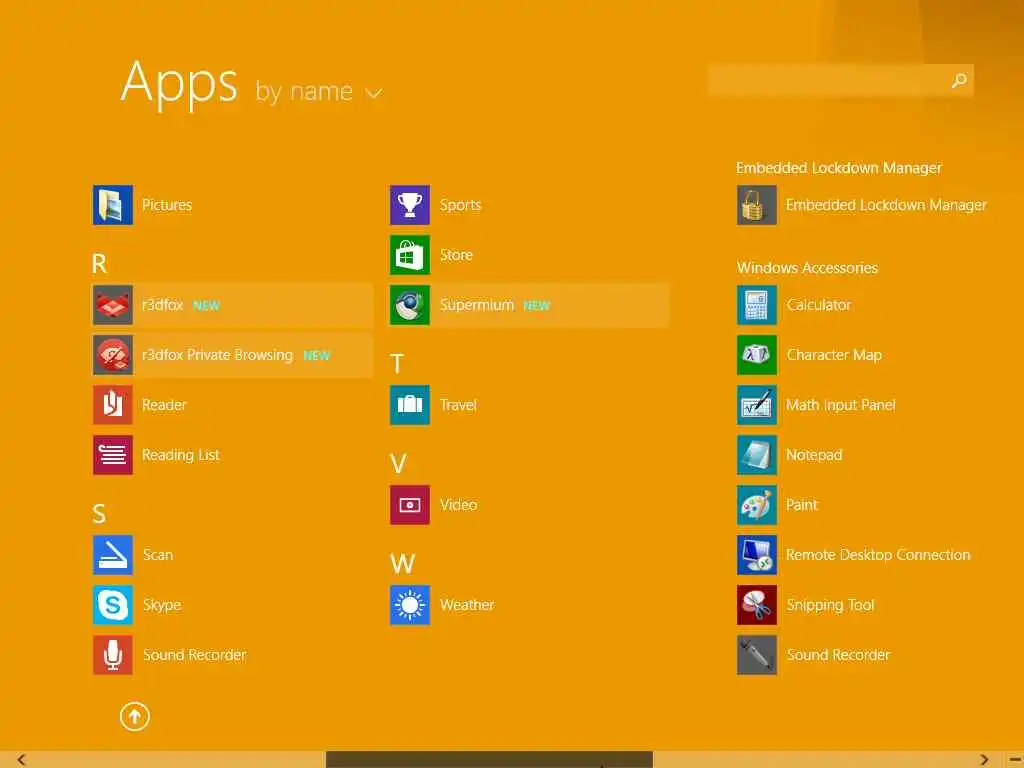Open the Sports trophy icon
This screenshot has height=768, width=1024.
tap(409, 205)
